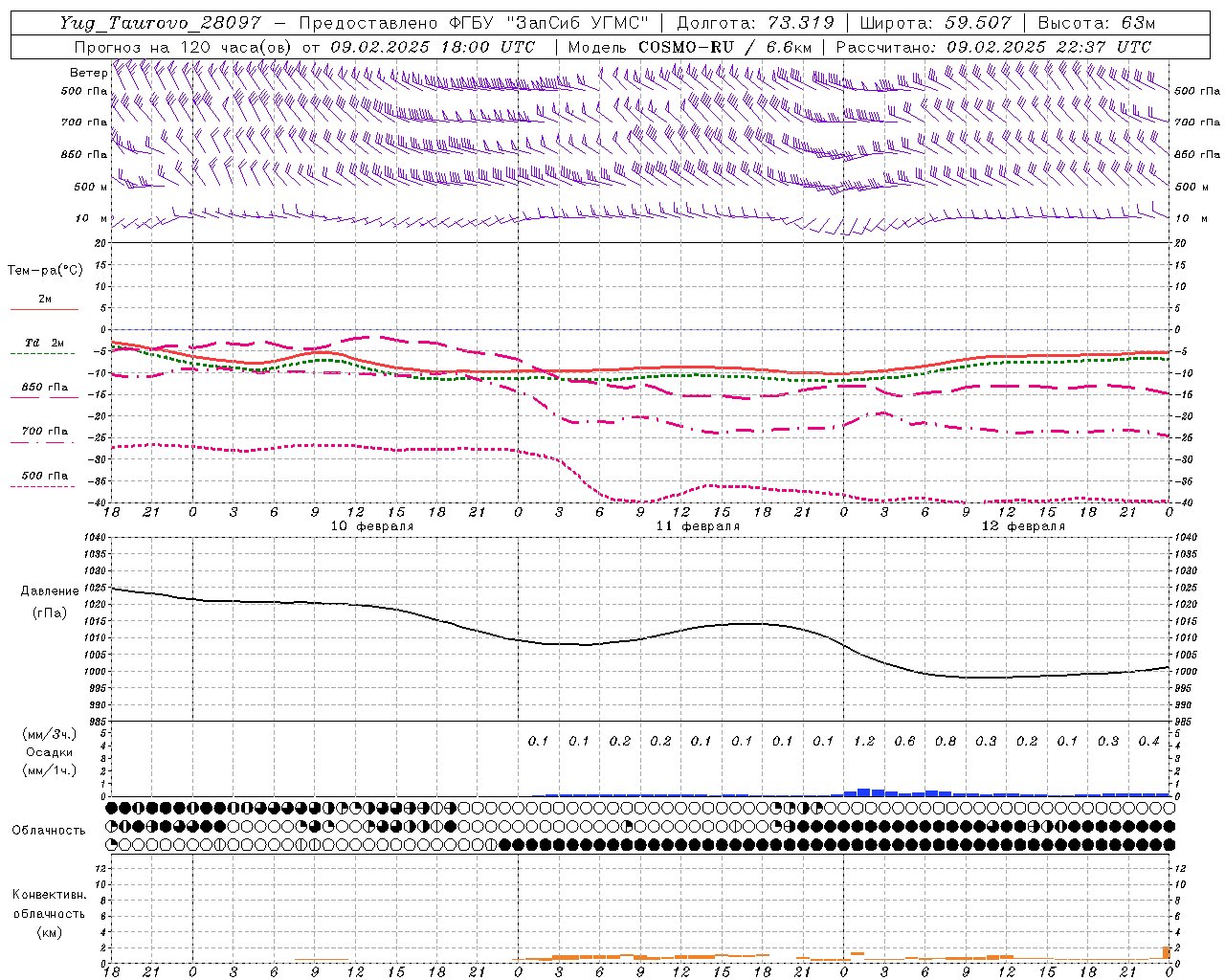Click the (мм/1ч.) unit label
1225x980 pixels.
point(50,770)
